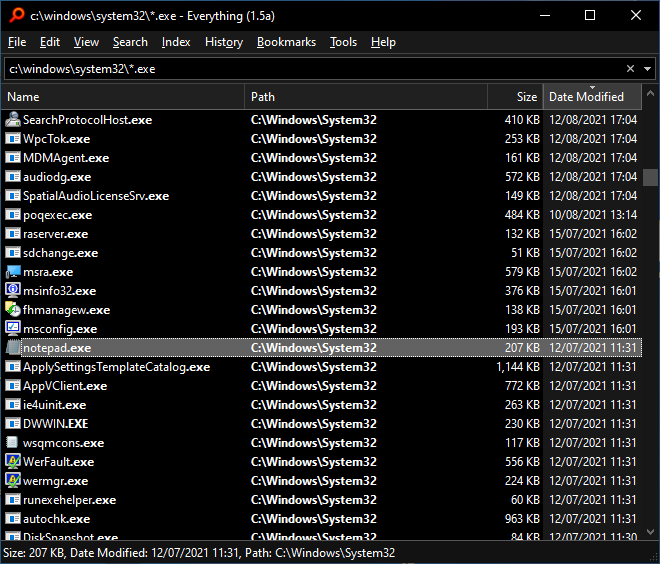Maximize the Everything window
Viewport: 660px width, 564px height.
pyautogui.click(x=590, y=15)
